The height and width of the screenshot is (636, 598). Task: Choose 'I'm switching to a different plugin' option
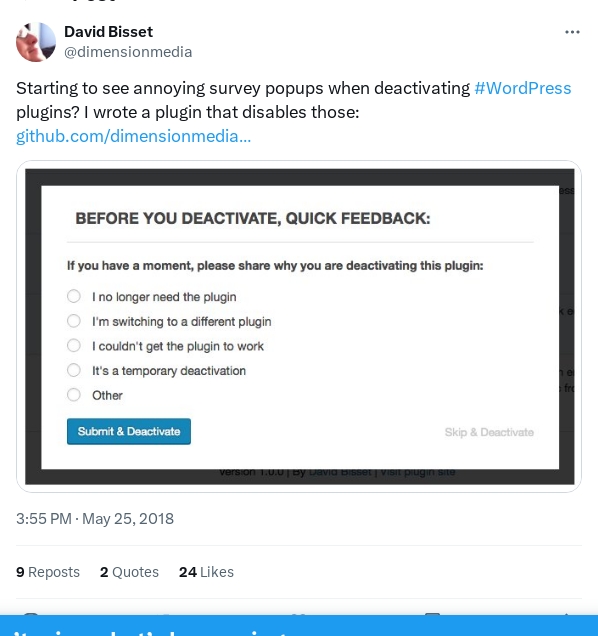pyautogui.click(x=74, y=321)
